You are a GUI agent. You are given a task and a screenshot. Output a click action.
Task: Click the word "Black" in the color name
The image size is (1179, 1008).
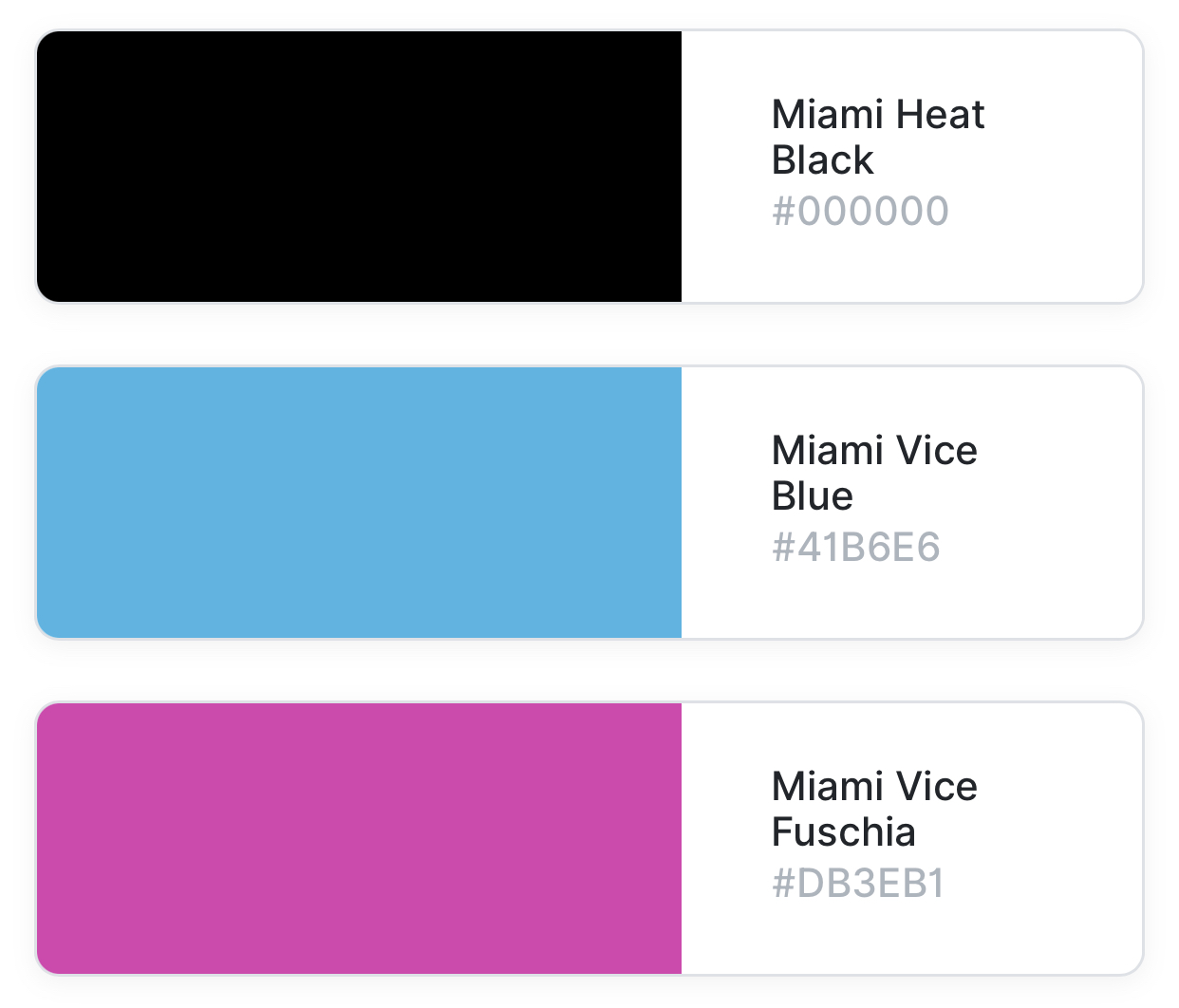pos(822,160)
